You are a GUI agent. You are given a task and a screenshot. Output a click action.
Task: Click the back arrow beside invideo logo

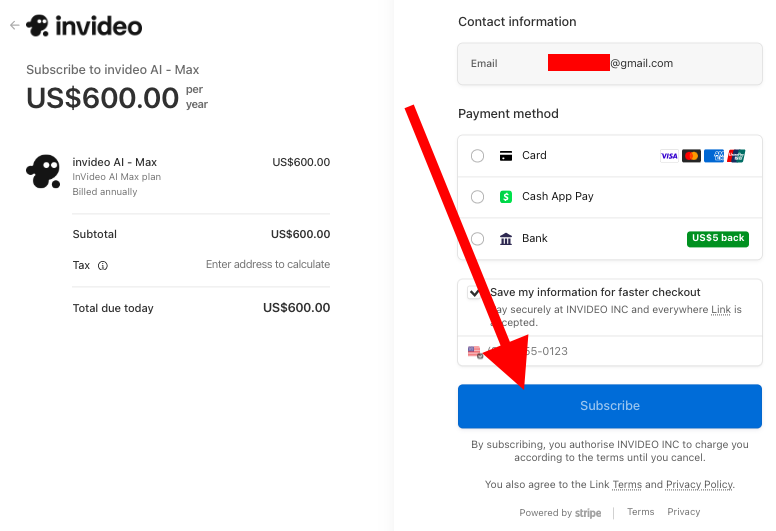click(14, 26)
